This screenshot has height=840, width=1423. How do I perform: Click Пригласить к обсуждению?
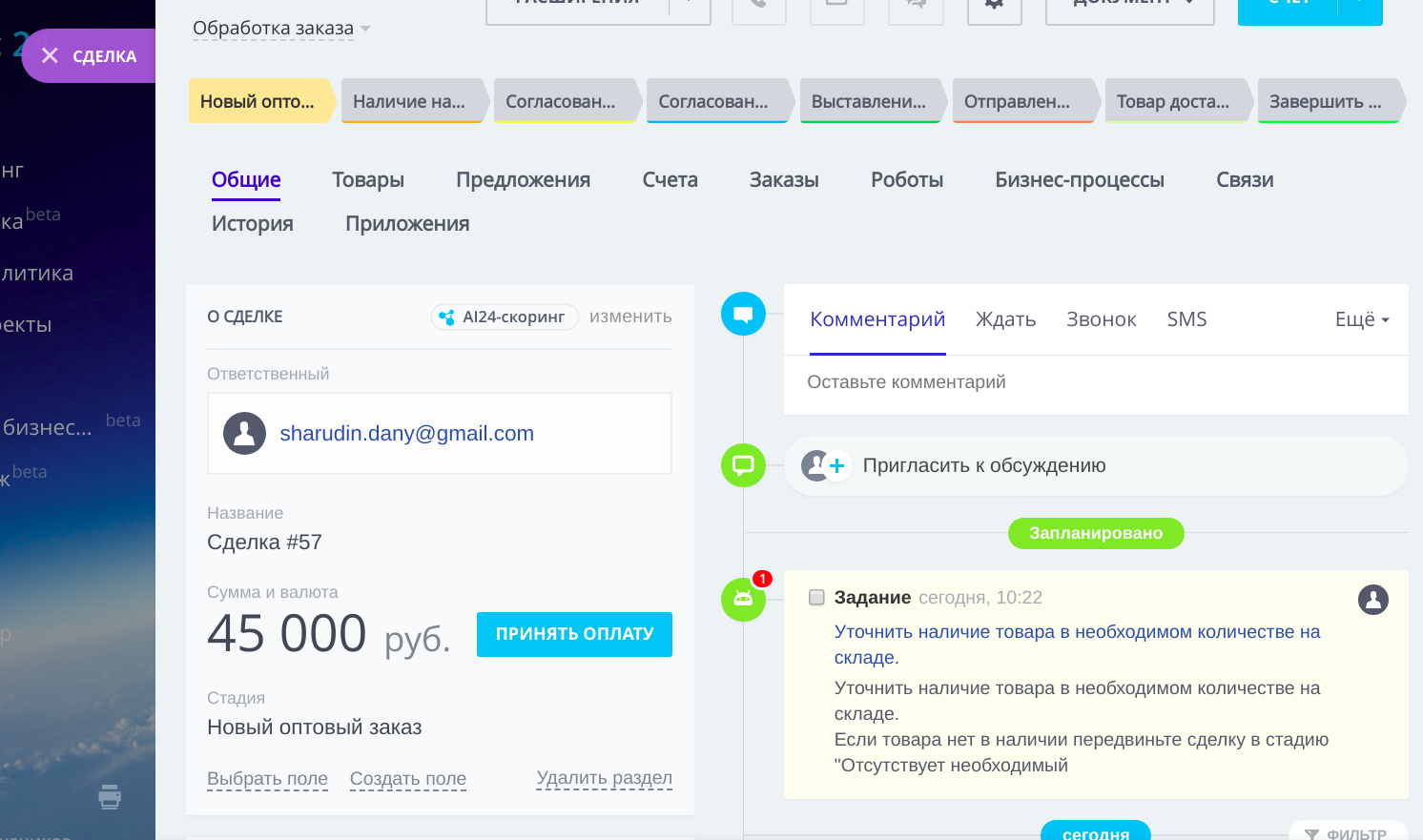pyautogui.click(x=984, y=465)
